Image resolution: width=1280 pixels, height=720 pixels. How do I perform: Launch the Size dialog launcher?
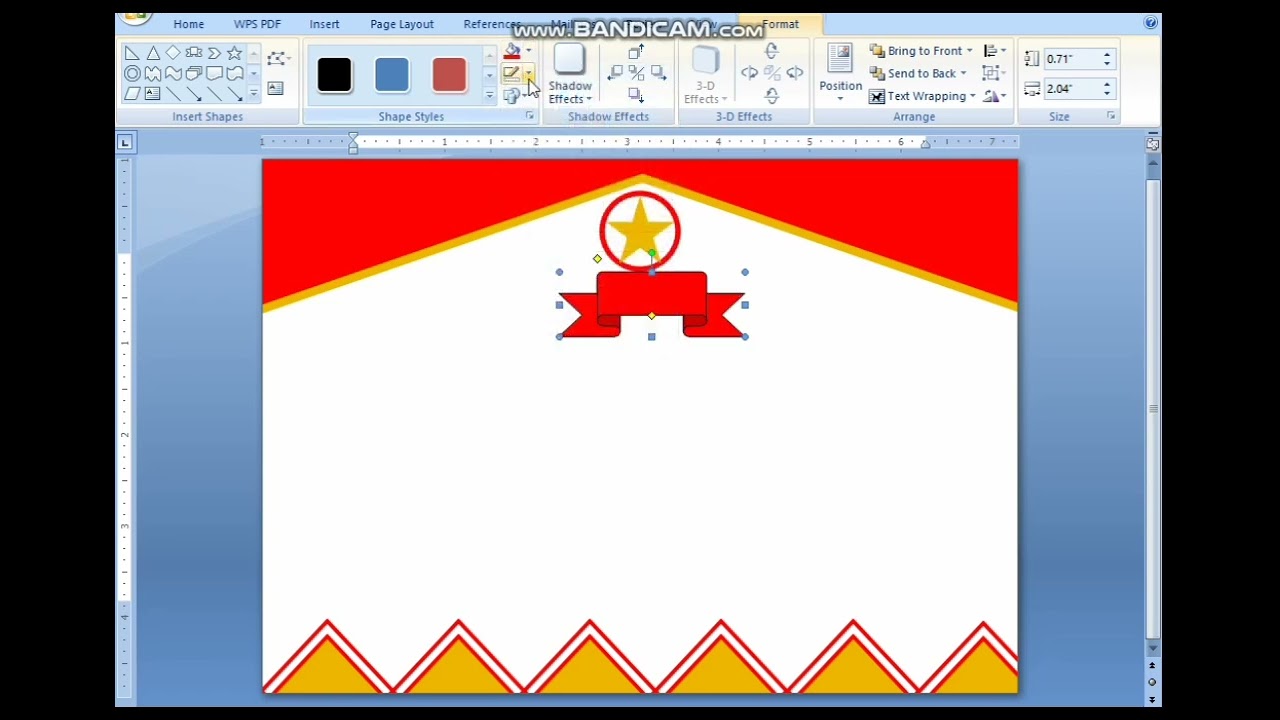point(1110,117)
